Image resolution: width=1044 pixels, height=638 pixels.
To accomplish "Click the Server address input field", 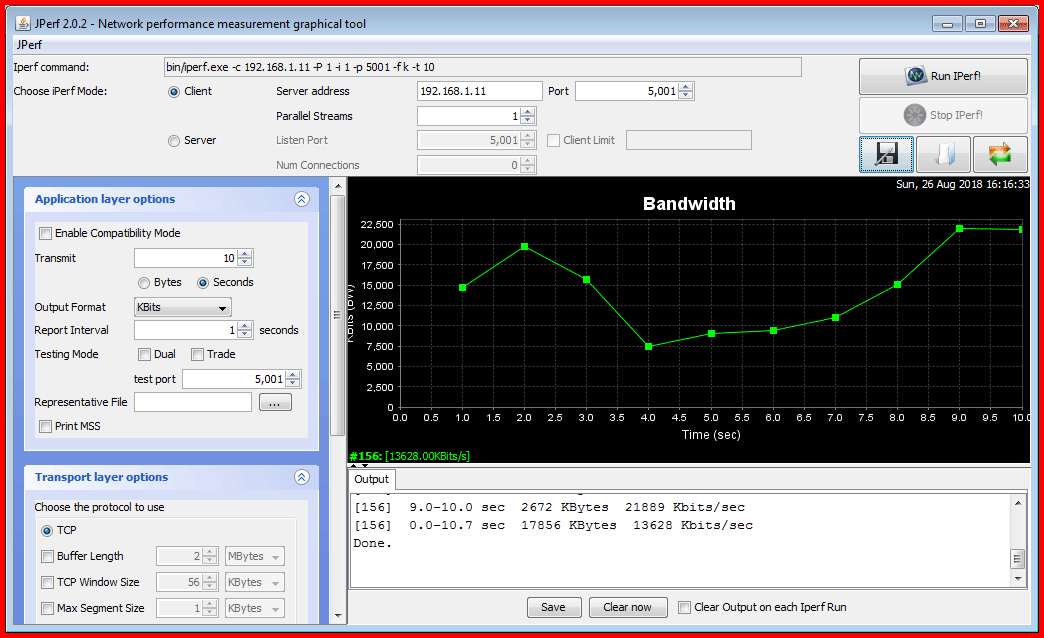I will click(479, 91).
